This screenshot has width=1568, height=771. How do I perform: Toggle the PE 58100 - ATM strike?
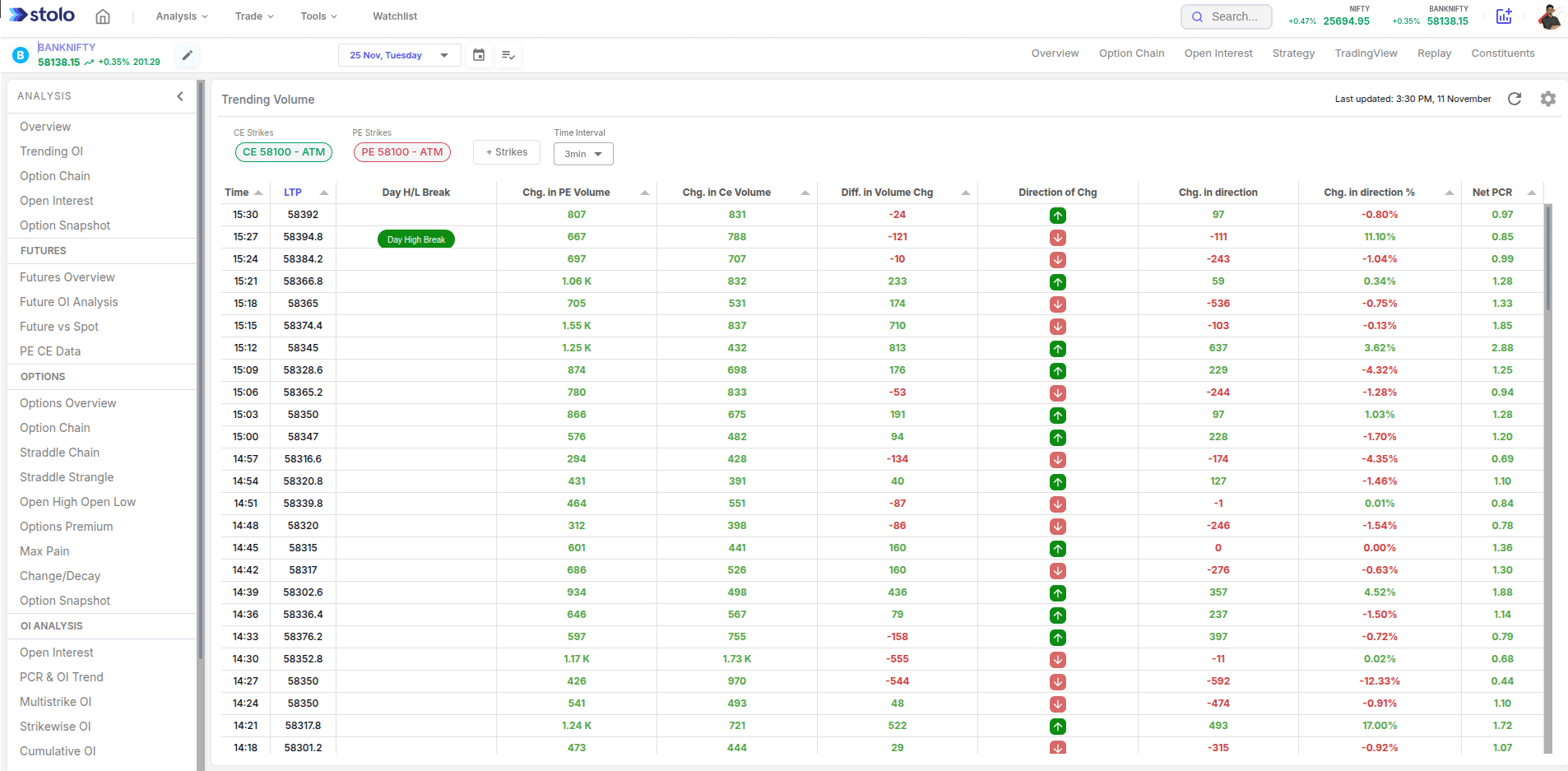pyautogui.click(x=401, y=152)
